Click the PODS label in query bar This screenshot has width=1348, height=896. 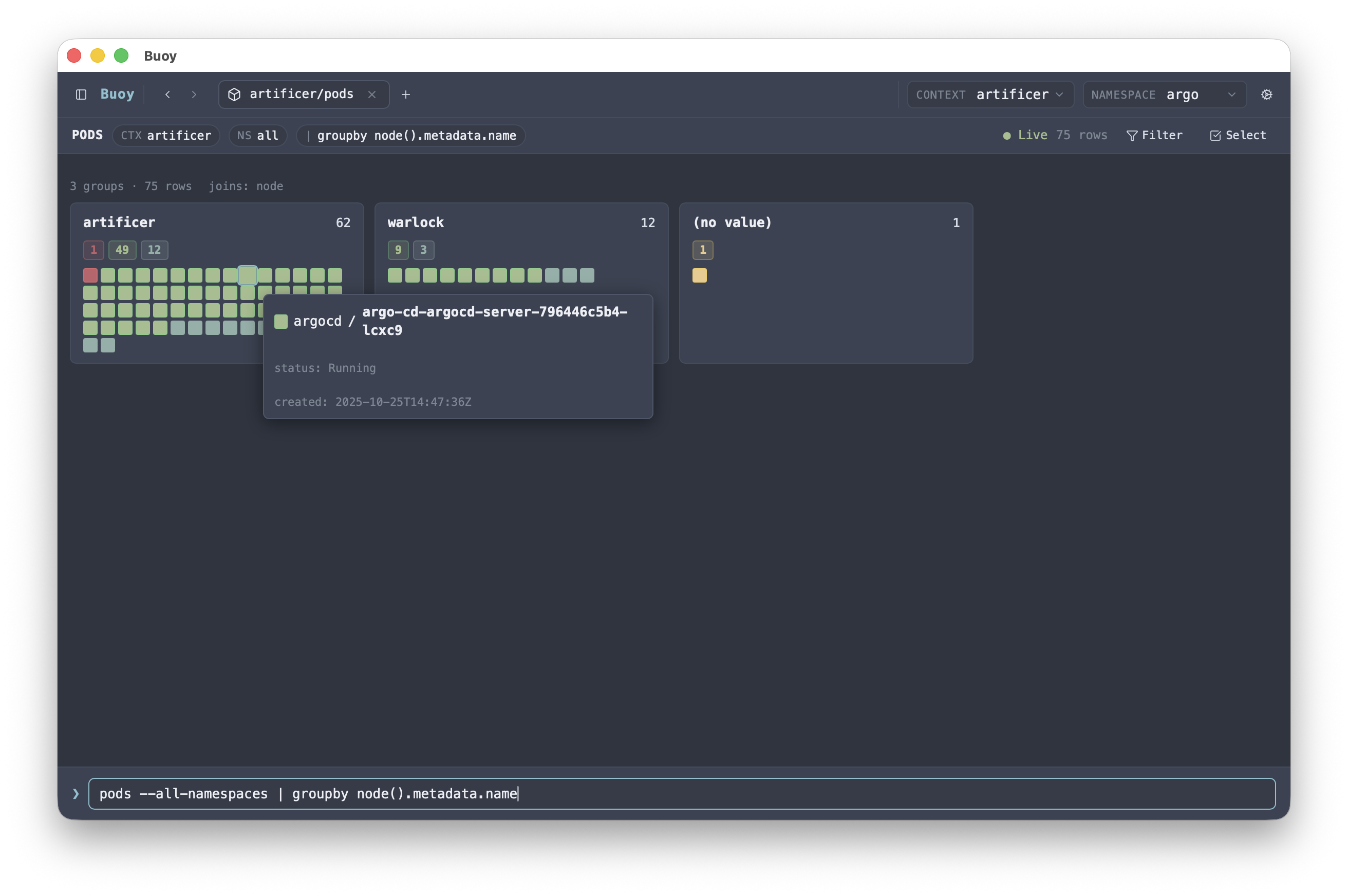87,136
